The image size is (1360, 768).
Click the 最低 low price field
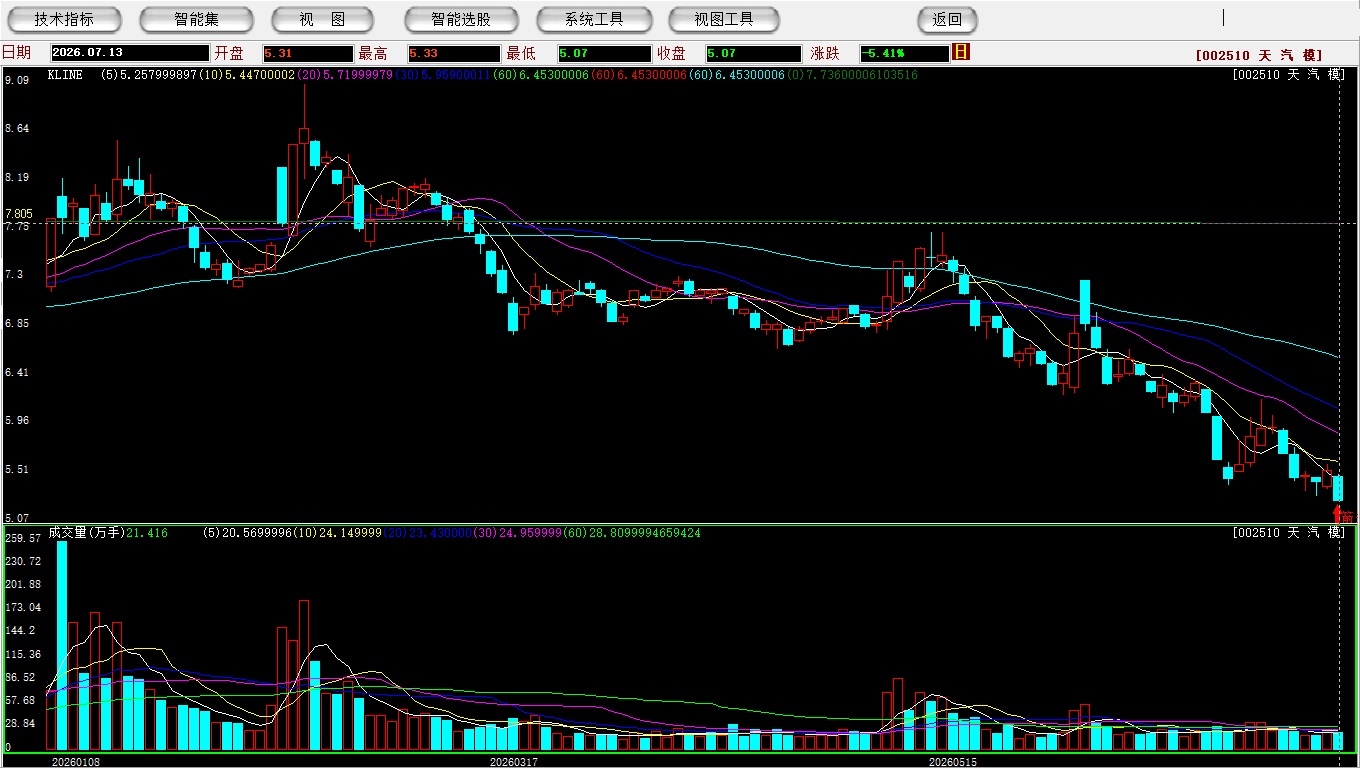point(604,54)
